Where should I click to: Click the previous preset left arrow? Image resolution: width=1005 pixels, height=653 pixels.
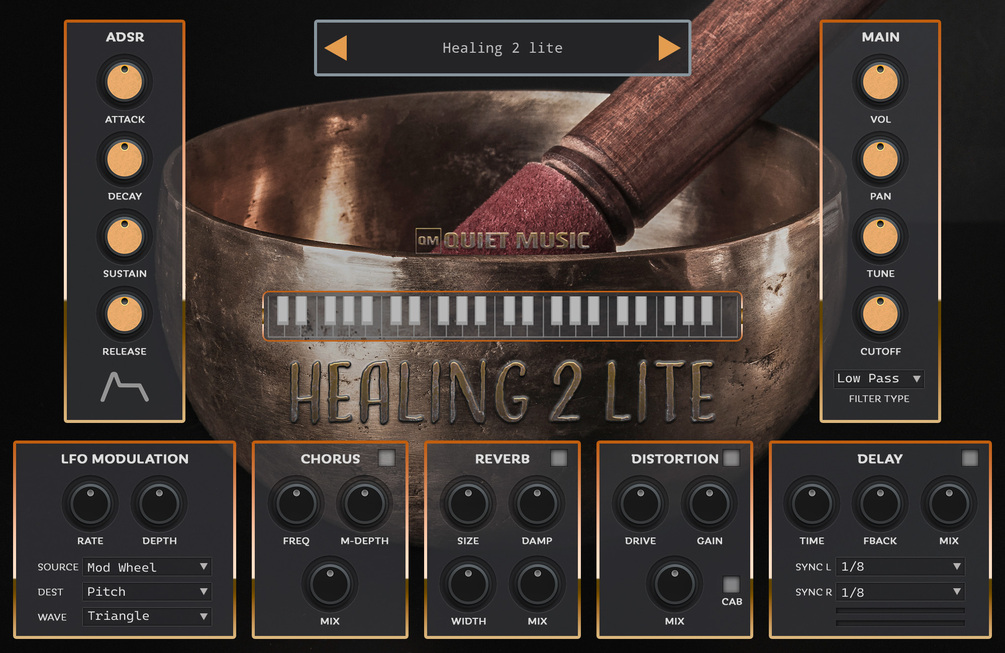[336, 48]
